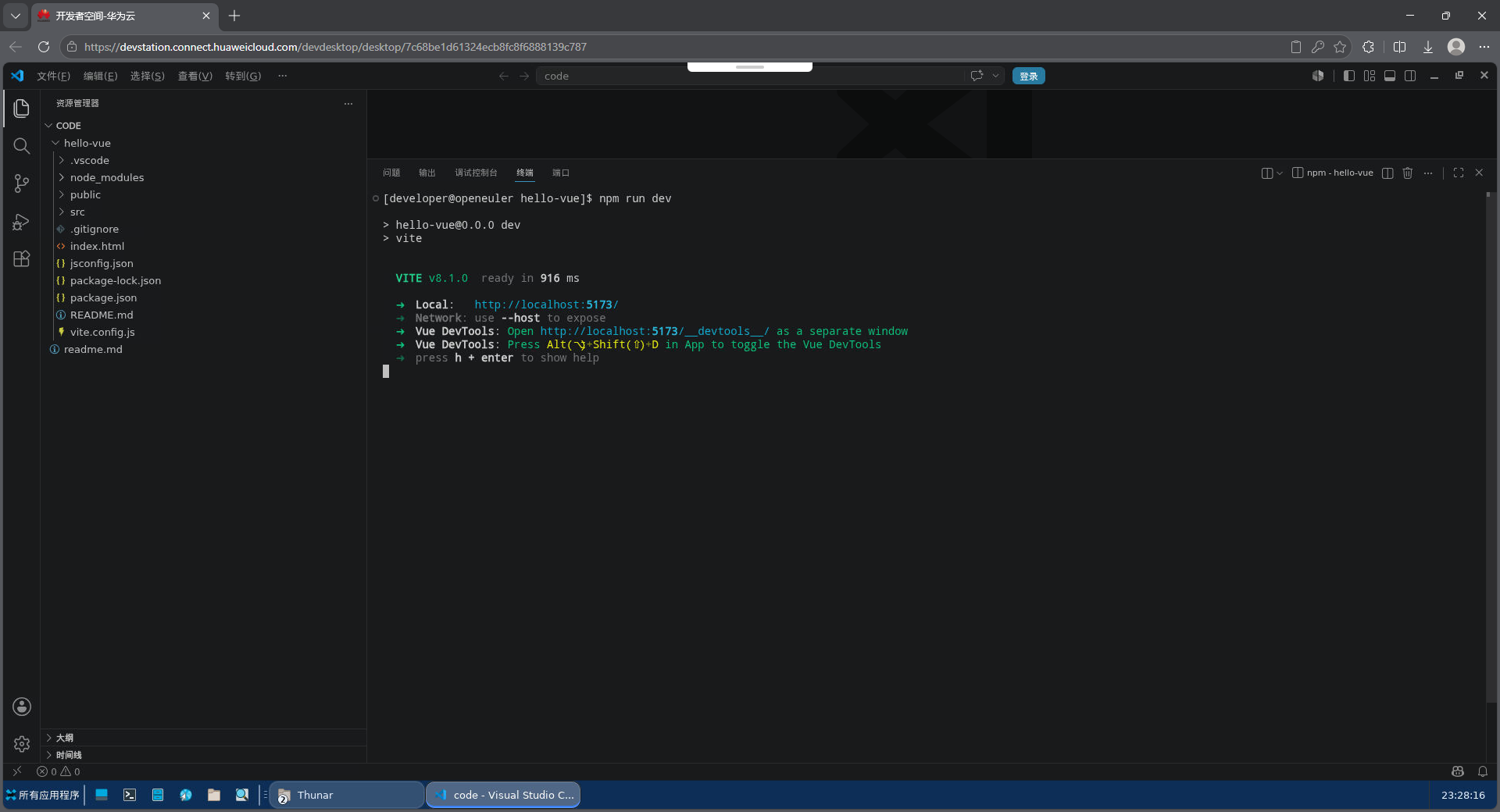Open the 文件(F) menu
The height and width of the screenshot is (812, 1500).
tap(53, 76)
